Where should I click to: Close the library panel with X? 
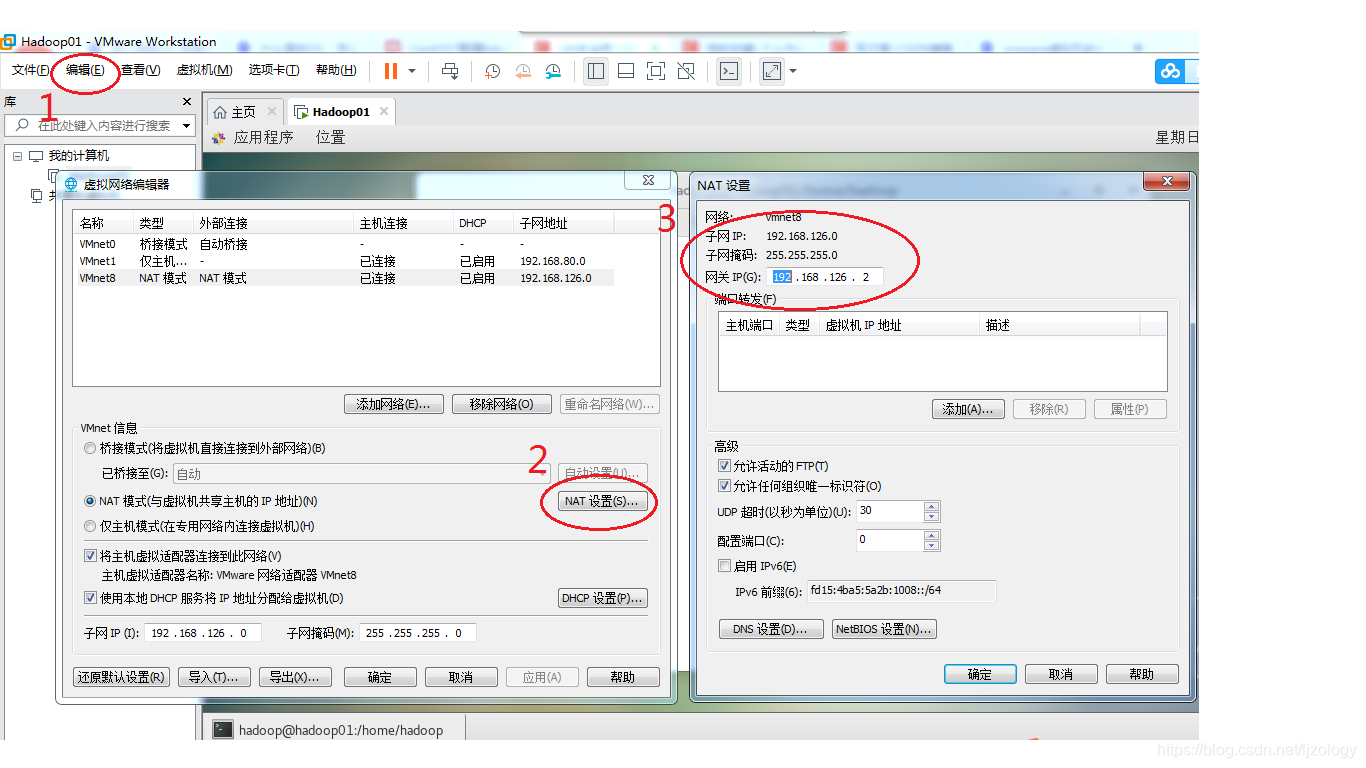point(187,102)
